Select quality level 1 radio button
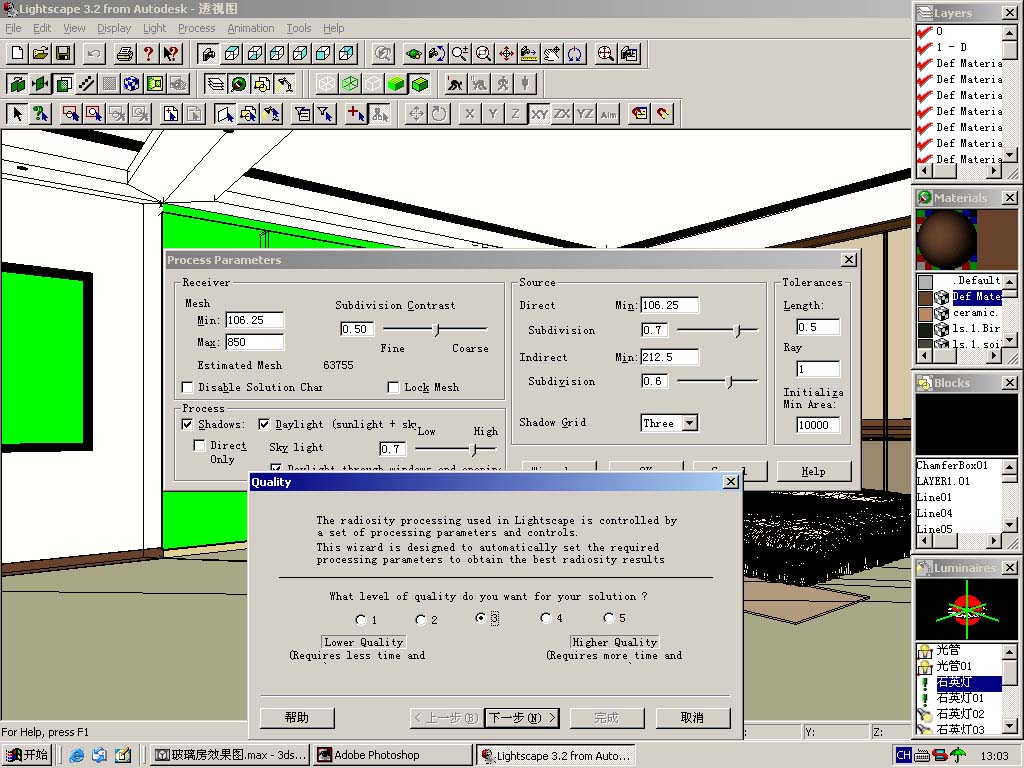The width and height of the screenshot is (1024, 768). (x=360, y=619)
